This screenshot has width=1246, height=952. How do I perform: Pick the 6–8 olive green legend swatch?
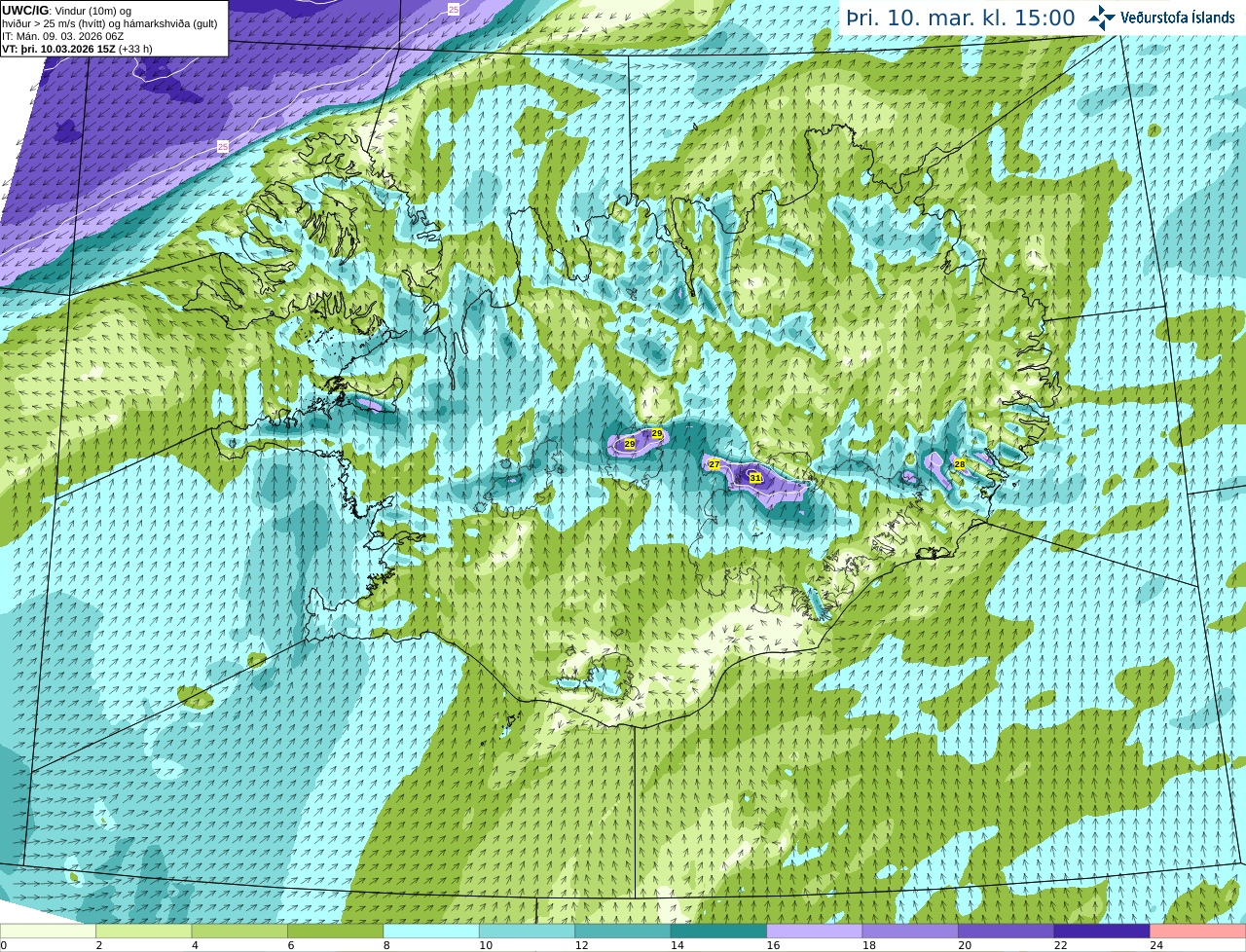click(x=335, y=931)
